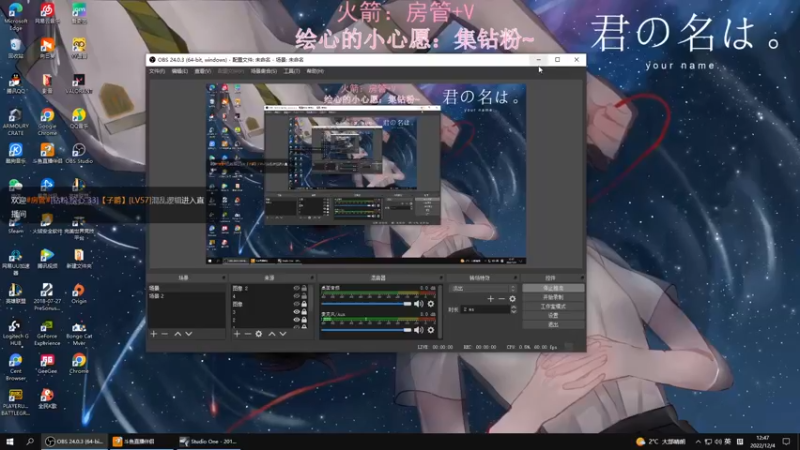This screenshot has width=800, height=450.
Task: Remove the transition with the minus icon
Action: 502,299
